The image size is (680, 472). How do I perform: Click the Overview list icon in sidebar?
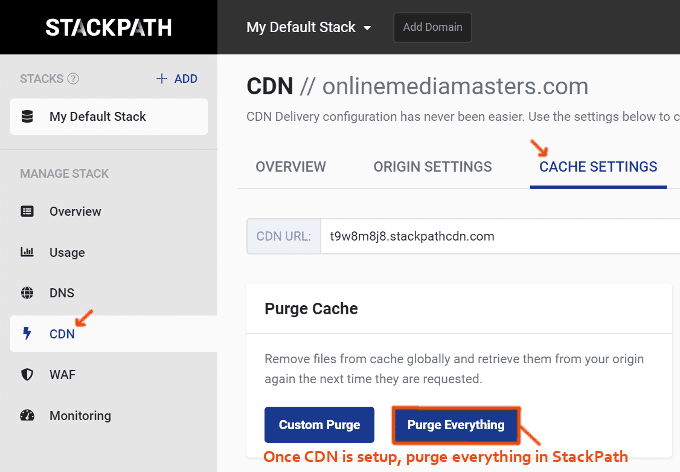(x=27, y=211)
